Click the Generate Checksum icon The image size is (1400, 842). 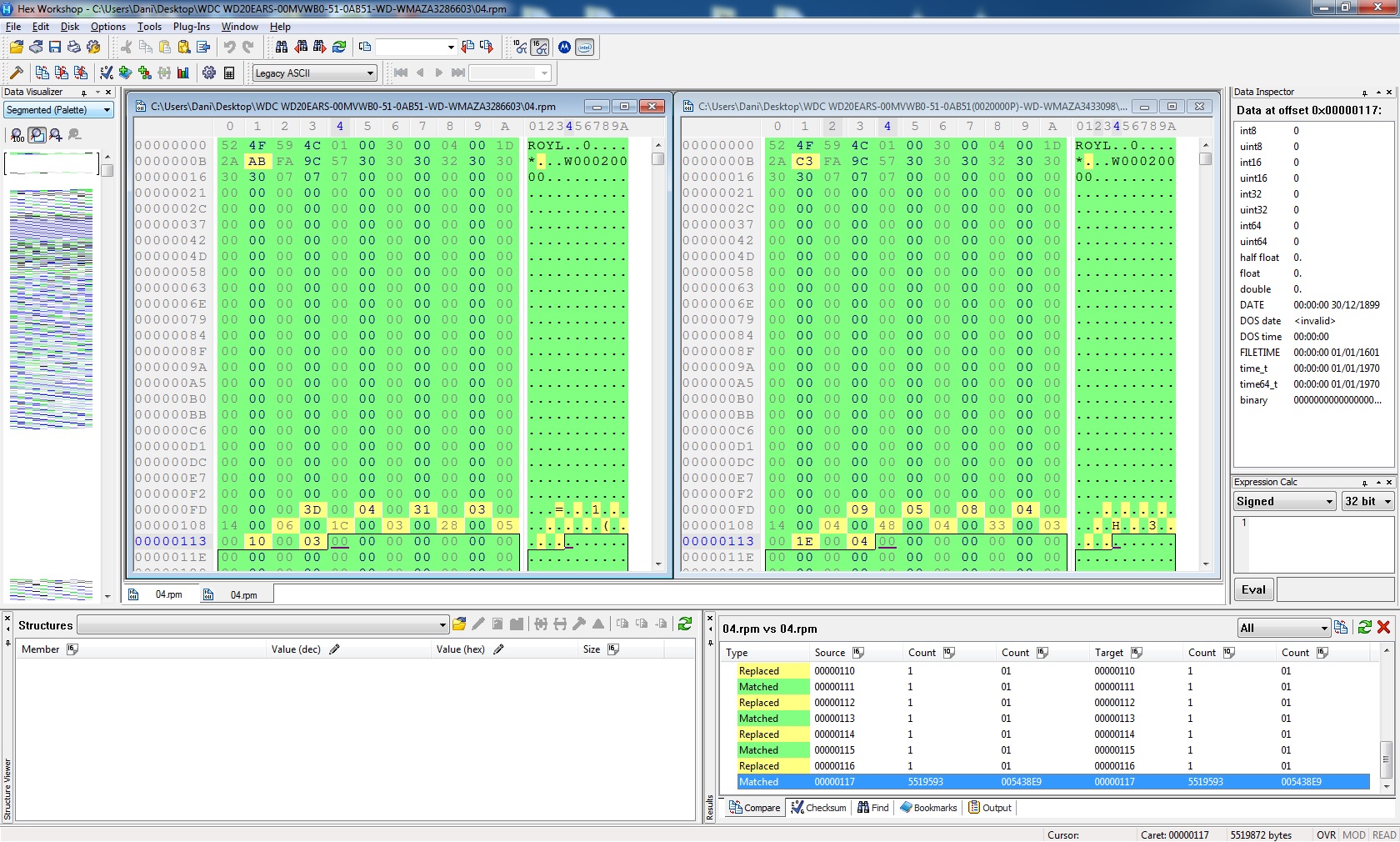tap(107, 73)
